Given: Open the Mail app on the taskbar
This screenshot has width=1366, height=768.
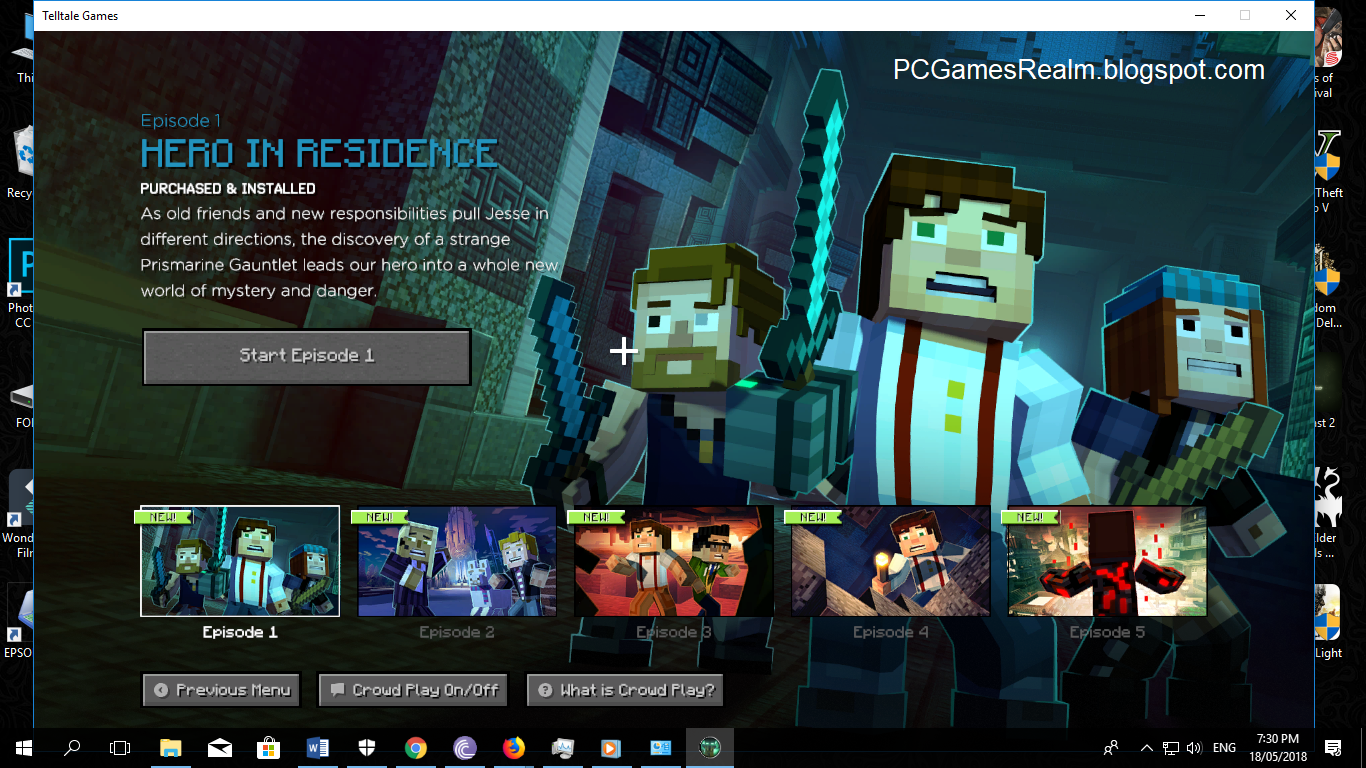Looking at the screenshot, I should [220, 747].
